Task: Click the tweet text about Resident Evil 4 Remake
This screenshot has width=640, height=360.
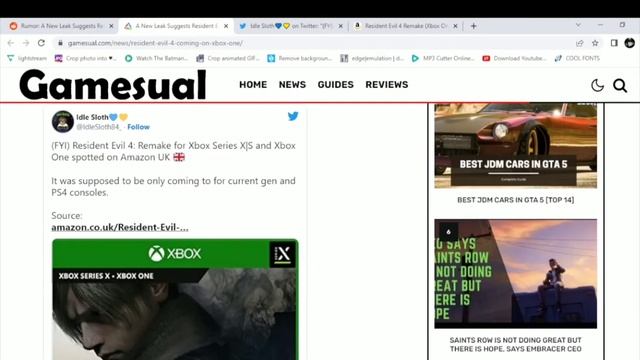Action: click(173, 151)
